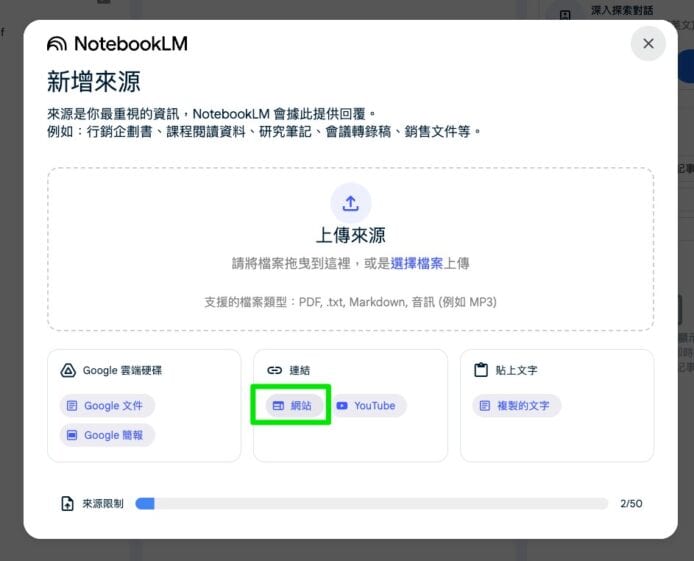Click the 貼上文字 section label
The height and width of the screenshot is (561, 694).
[517, 370]
